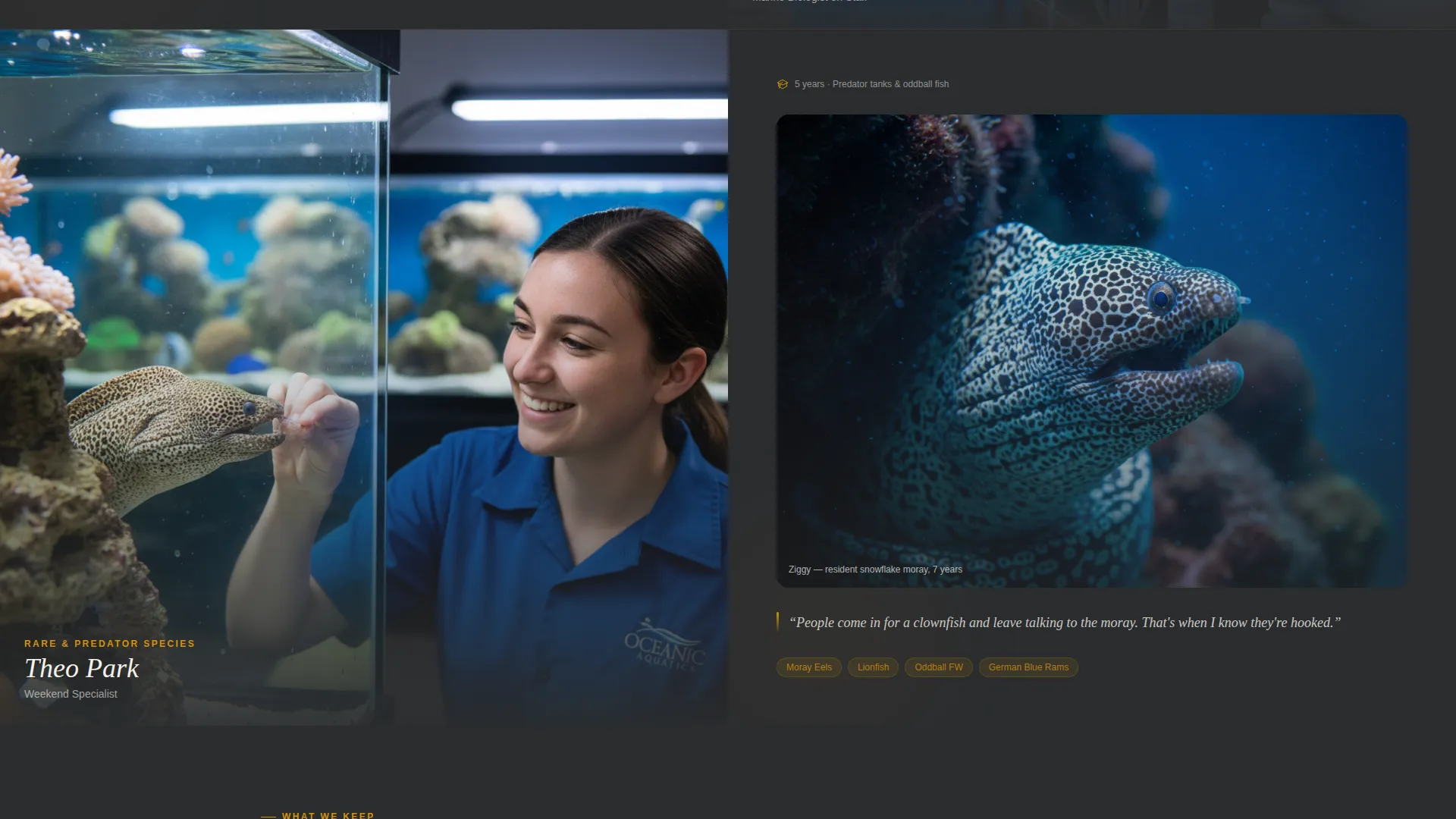
Task: Click the graduation cap experience icon
Action: tap(783, 84)
